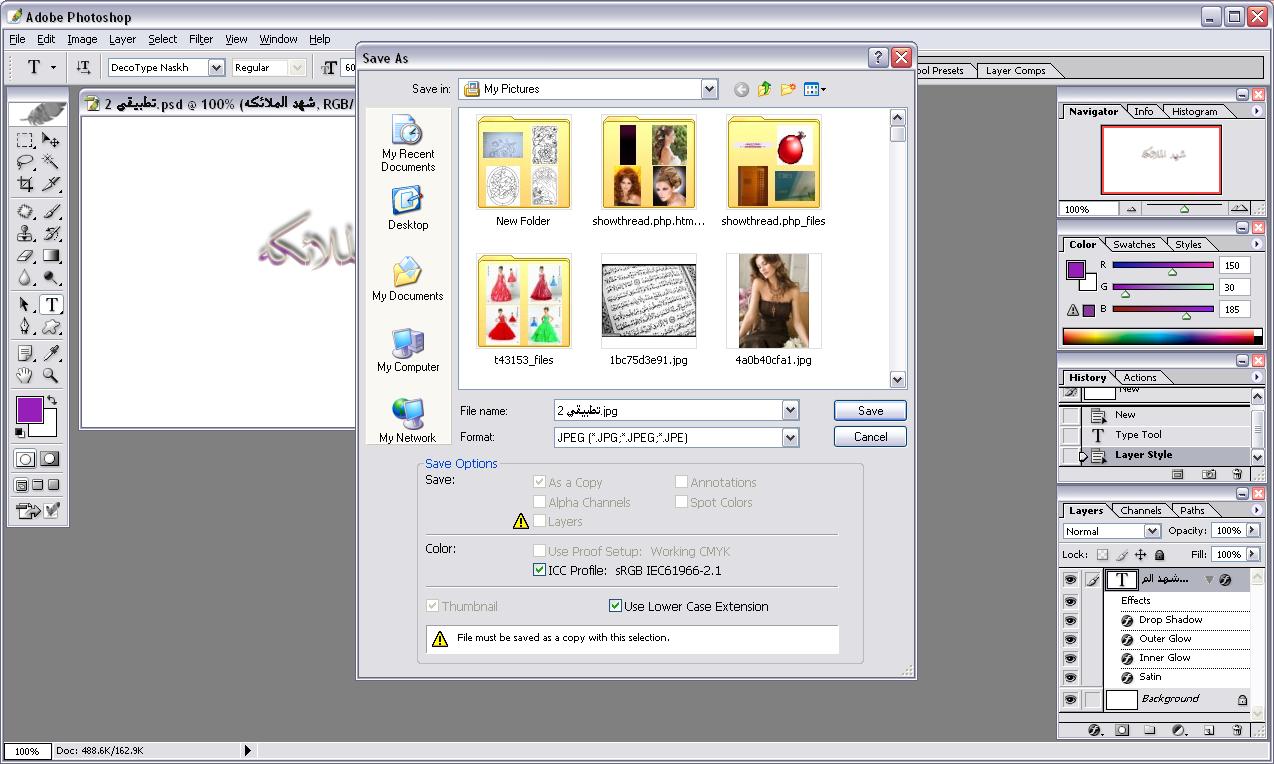Toggle the Use Lower Case Extension checkbox
Viewport: 1274px width, 764px height.
tap(616, 606)
